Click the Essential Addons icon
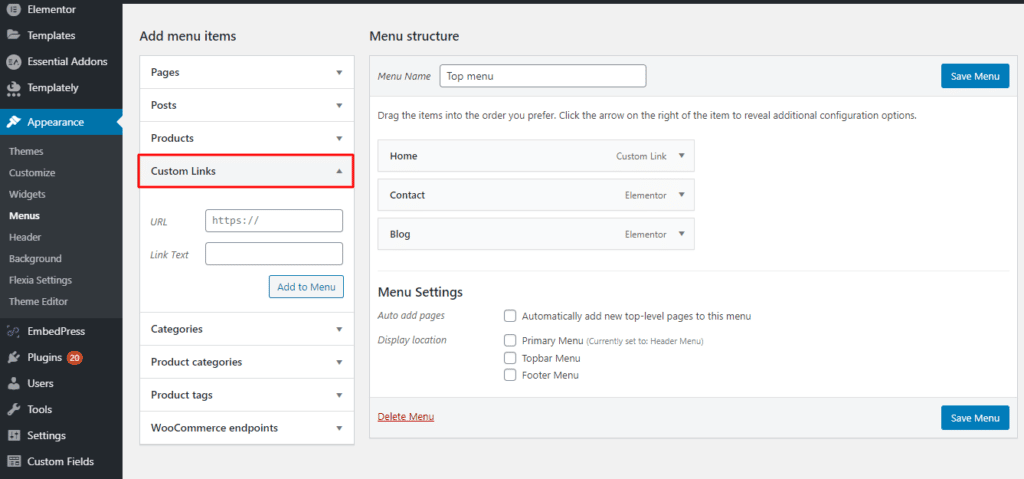1024x479 pixels. tap(13, 61)
